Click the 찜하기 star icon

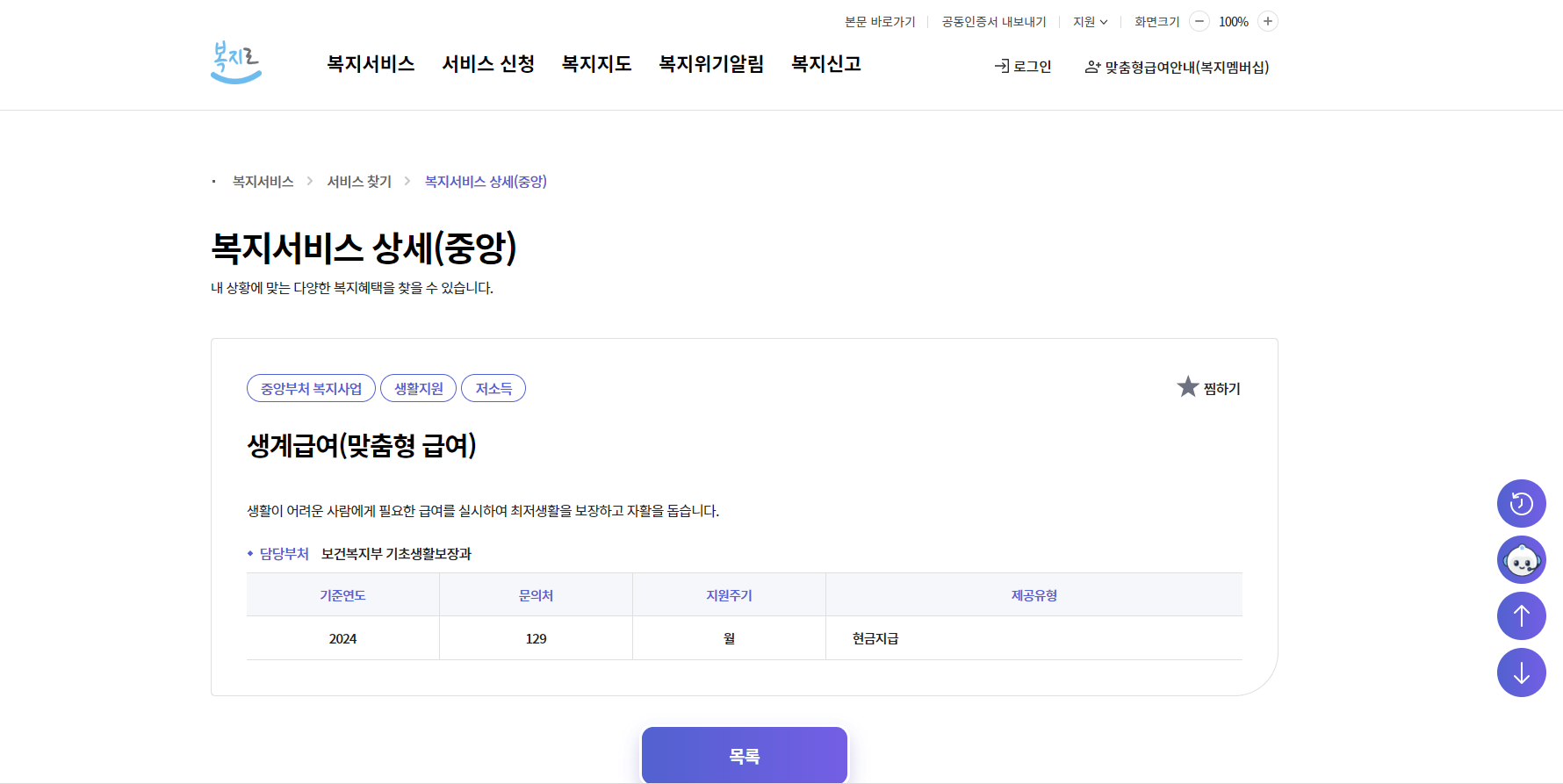1188,387
